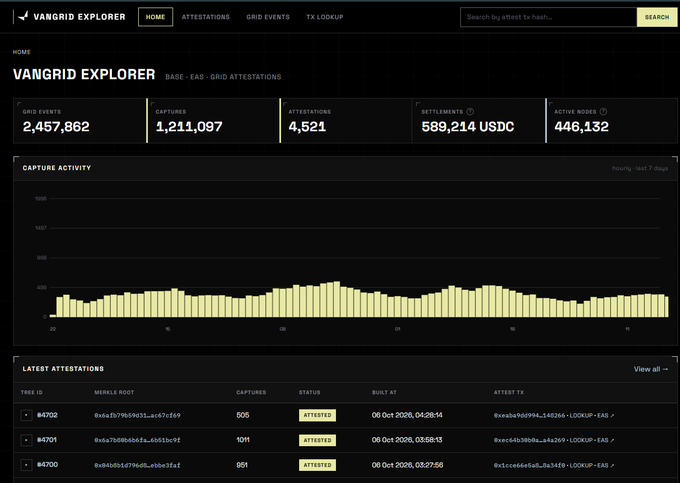Click the Captures column header
This screenshot has width=680, height=483.
[x=251, y=392]
